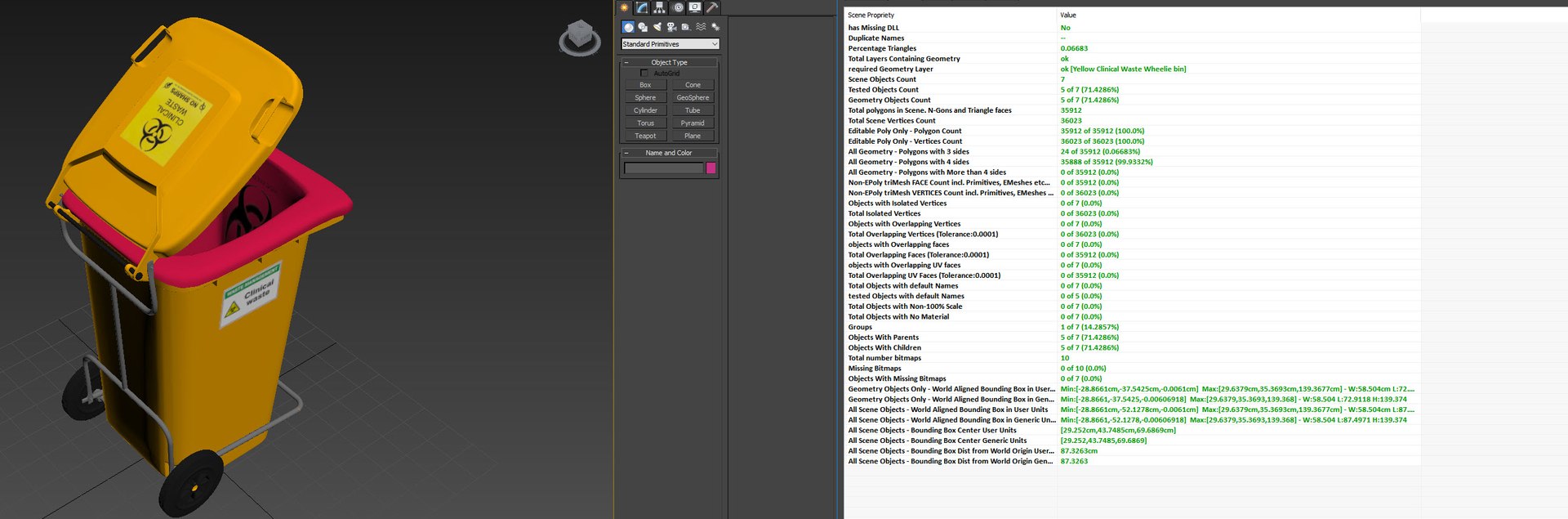Click the 'Percentage Triangles' row
Screen dimensions: 1568x519
[1131, 48]
